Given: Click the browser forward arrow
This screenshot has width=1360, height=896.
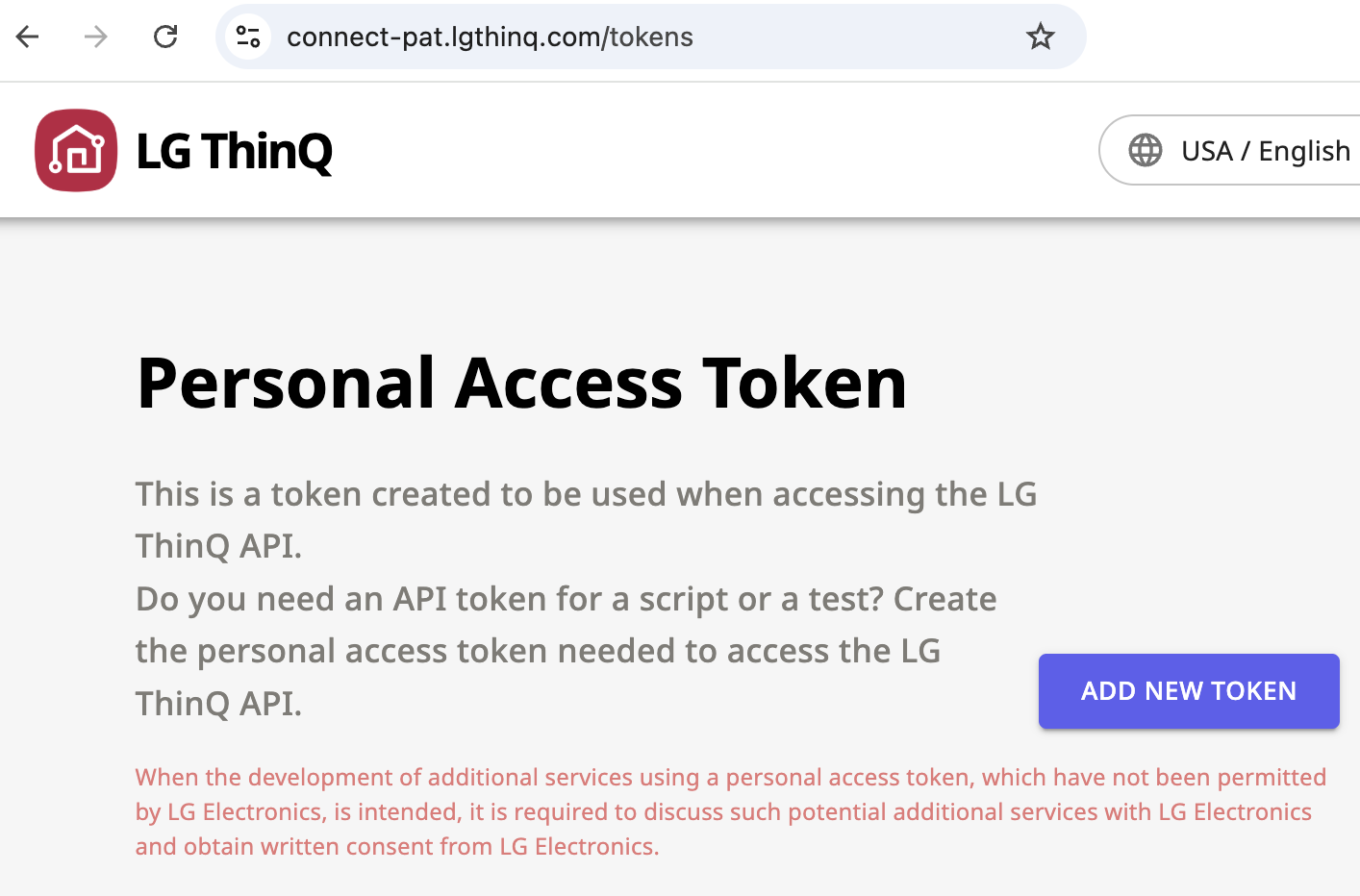Looking at the screenshot, I should coord(96,37).
